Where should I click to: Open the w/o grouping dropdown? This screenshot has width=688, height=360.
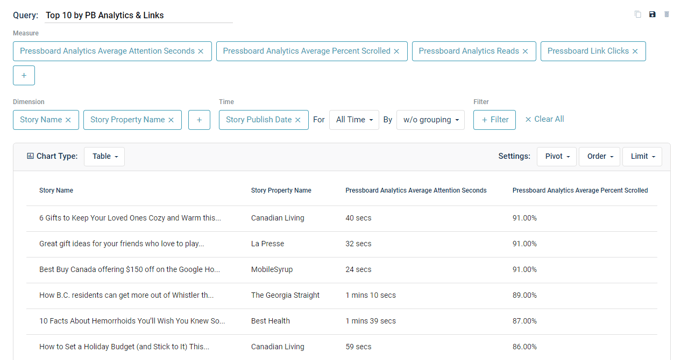[430, 119]
